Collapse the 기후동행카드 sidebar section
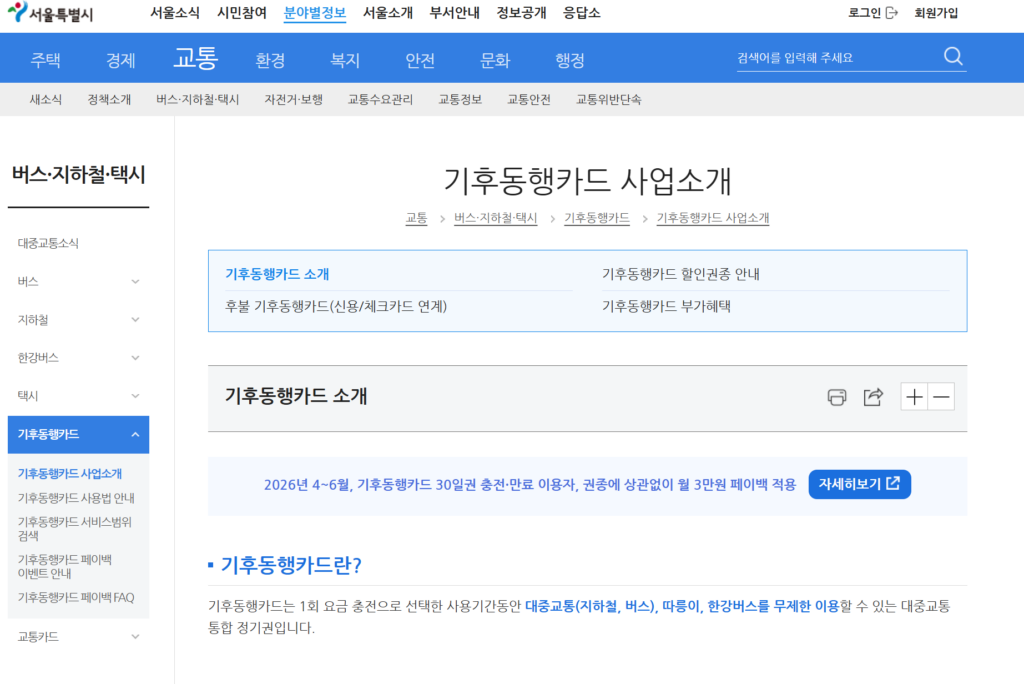Screen dimensions: 1024x684 click(135, 434)
